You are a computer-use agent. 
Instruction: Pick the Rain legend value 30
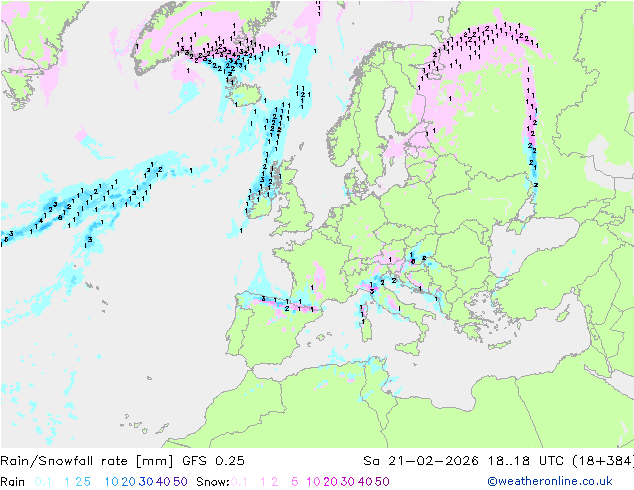pos(146,482)
